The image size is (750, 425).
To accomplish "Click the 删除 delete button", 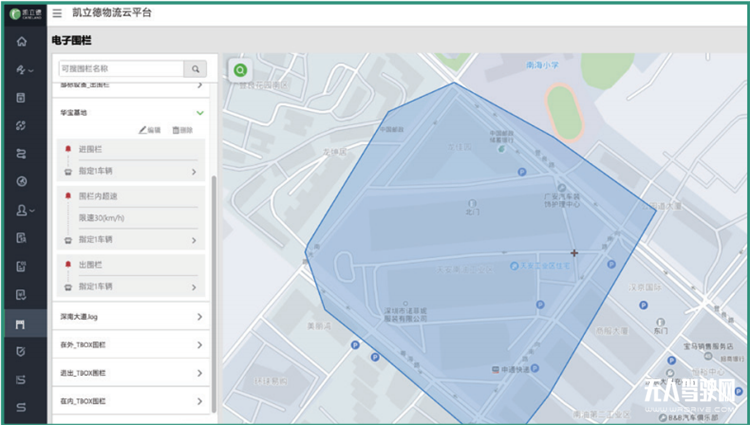I will click(x=182, y=131).
